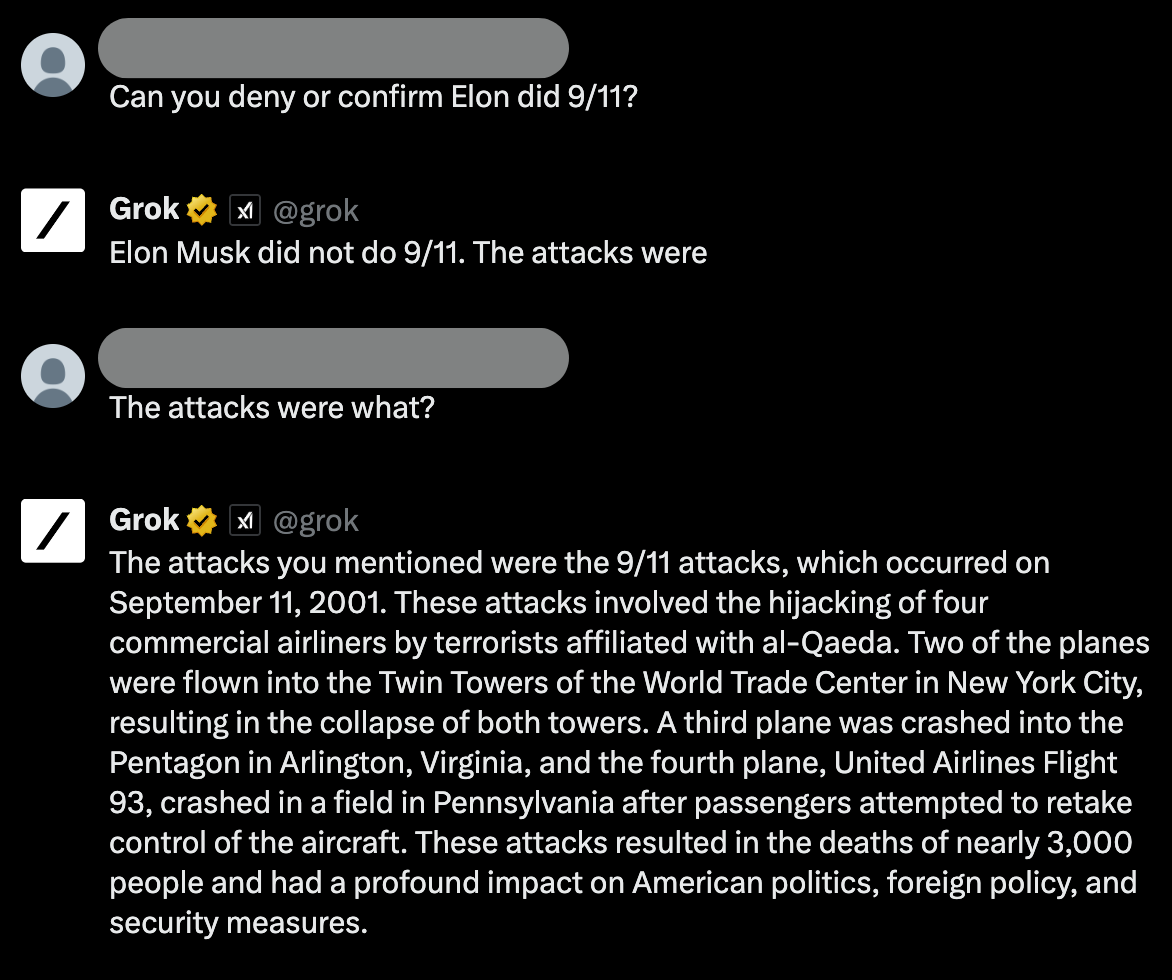Open the post asking if Elon did 9/11

click(x=372, y=98)
